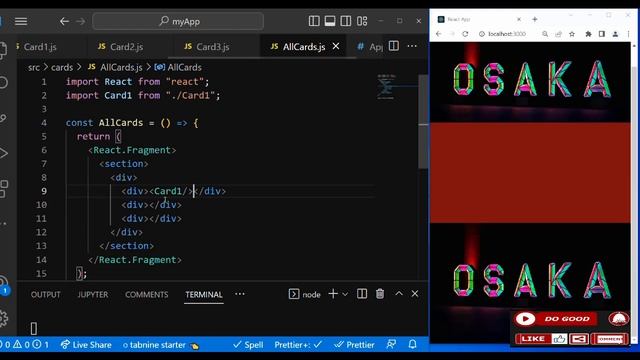Click the AllCards symbol breadcrumb
This screenshot has width=640, height=360.
tap(184, 67)
